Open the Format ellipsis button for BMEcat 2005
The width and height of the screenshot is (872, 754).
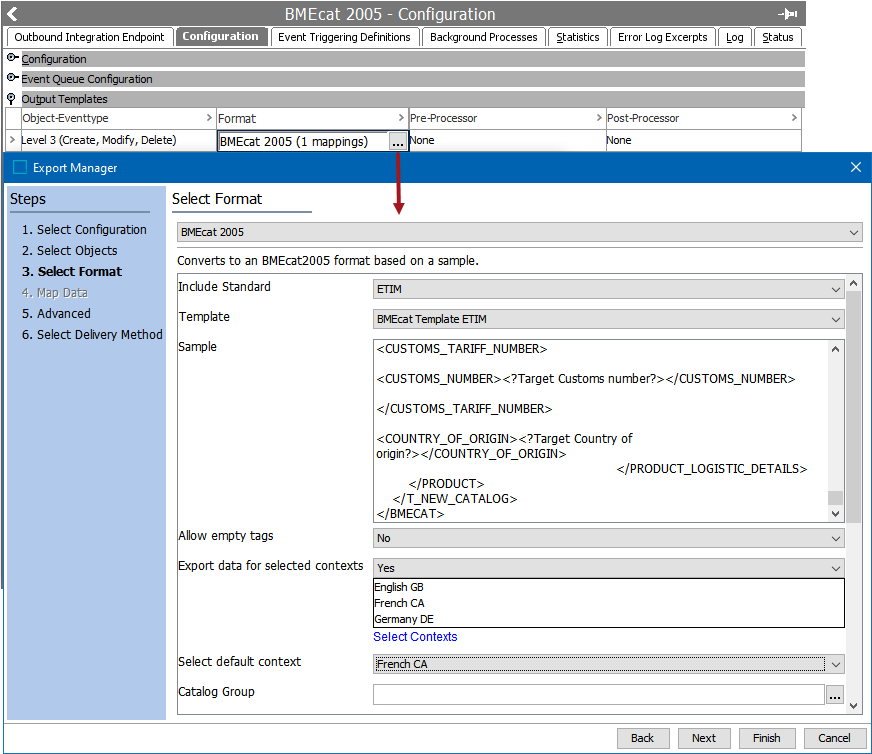click(x=398, y=142)
